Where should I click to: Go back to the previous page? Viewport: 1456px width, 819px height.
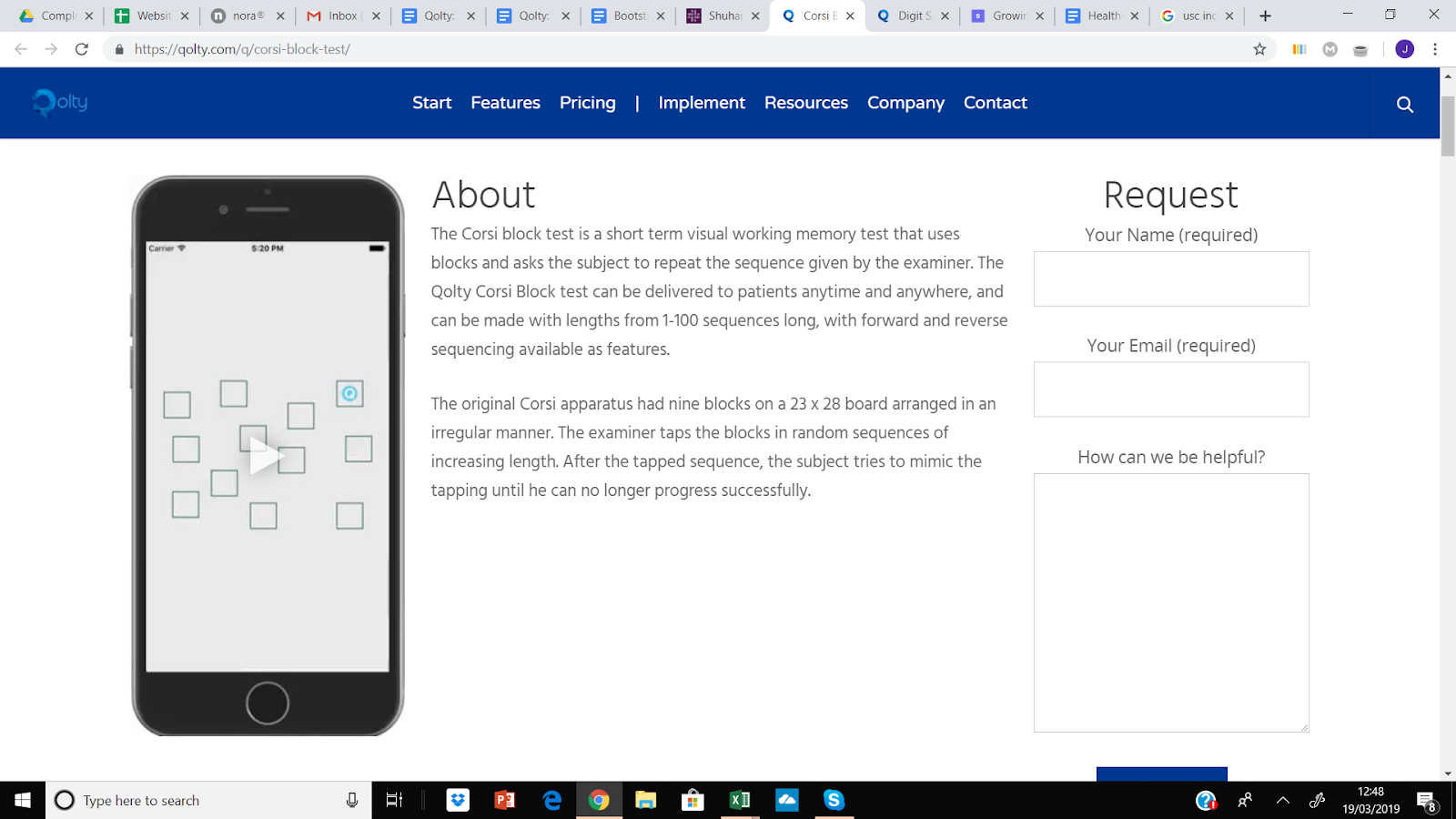coord(21,49)
